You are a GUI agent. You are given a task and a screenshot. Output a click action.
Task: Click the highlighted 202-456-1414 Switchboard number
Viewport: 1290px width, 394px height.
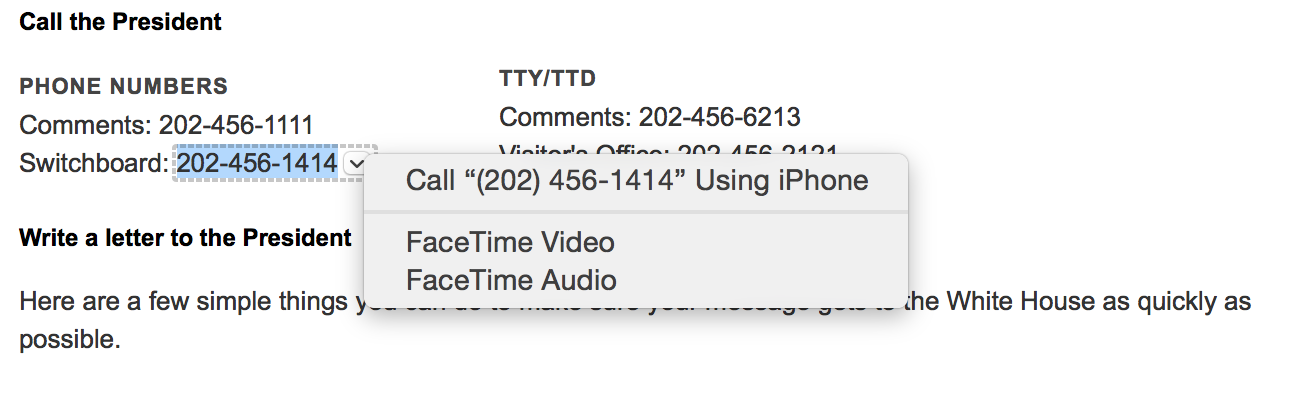point(257,162)
